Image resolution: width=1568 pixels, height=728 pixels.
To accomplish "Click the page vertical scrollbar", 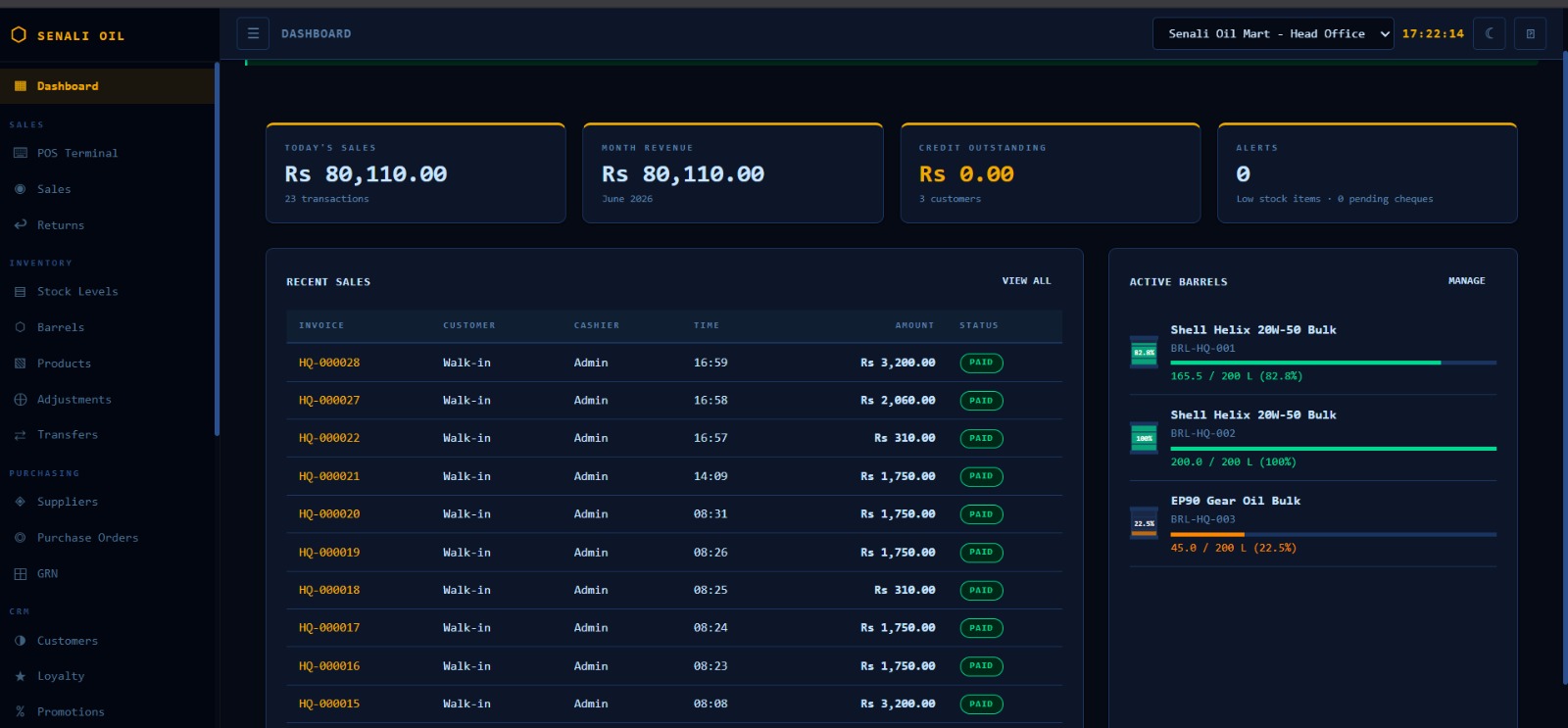I will point(1563,367).
